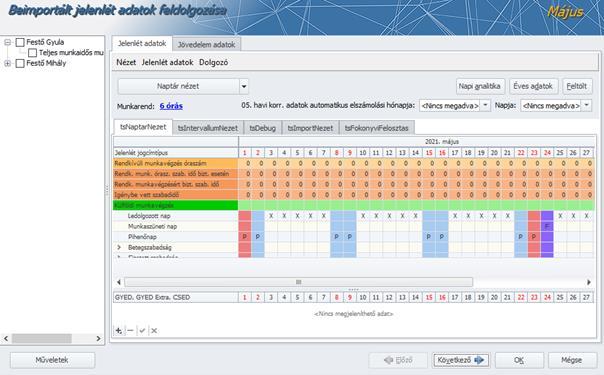604x375 pixels.
Task: Select the Munkaszüneti nap row label
Action: (153, 226)
